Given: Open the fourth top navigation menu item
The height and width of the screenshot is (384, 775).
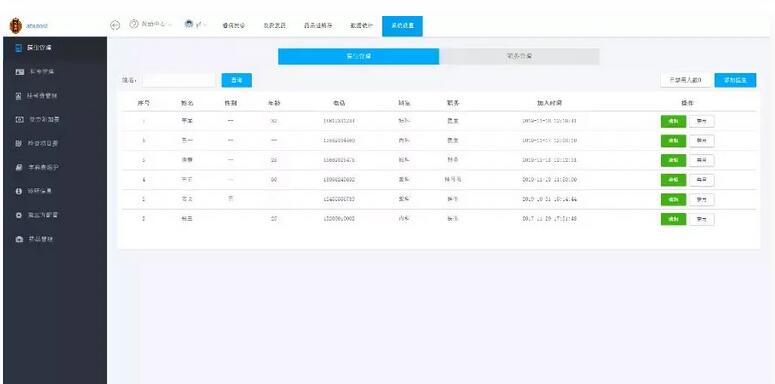Looking at the screenshot, I should (x=362, y=26).
